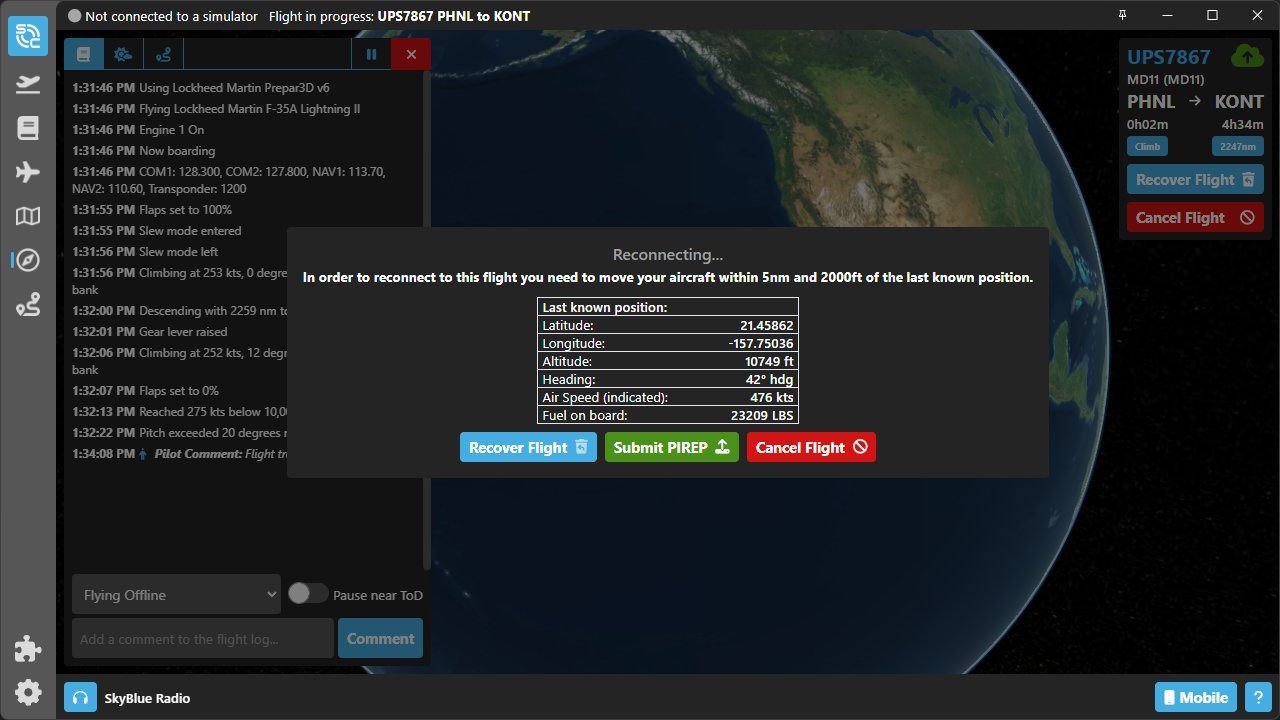Click the log entry Now boarding

coord(144,151)
